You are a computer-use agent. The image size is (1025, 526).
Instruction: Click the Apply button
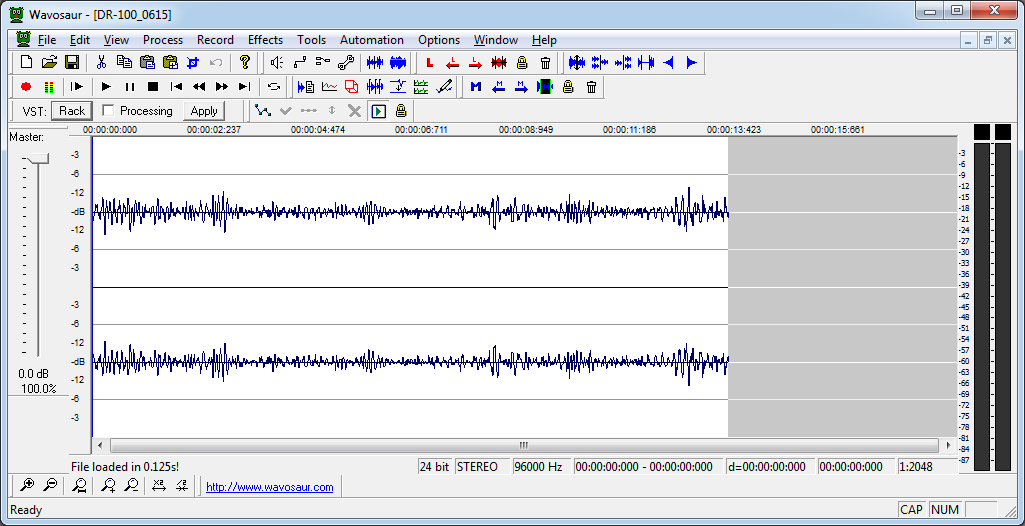pyautogui.click(x=204, y=111)
